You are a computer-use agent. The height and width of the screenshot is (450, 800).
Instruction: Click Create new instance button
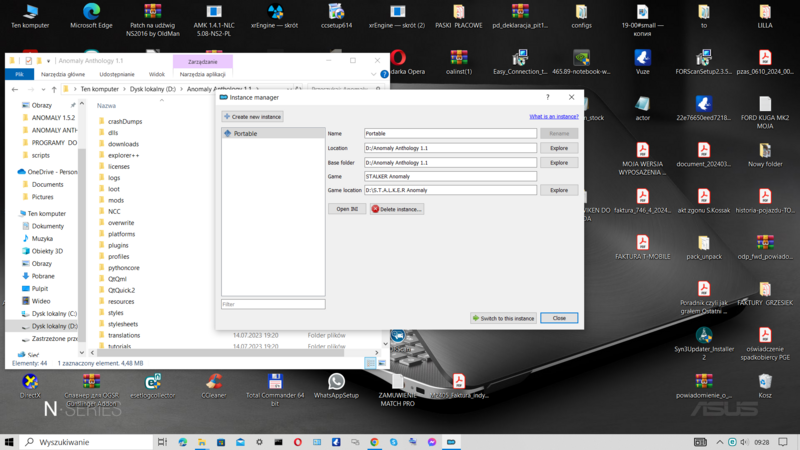click(253, 117)
